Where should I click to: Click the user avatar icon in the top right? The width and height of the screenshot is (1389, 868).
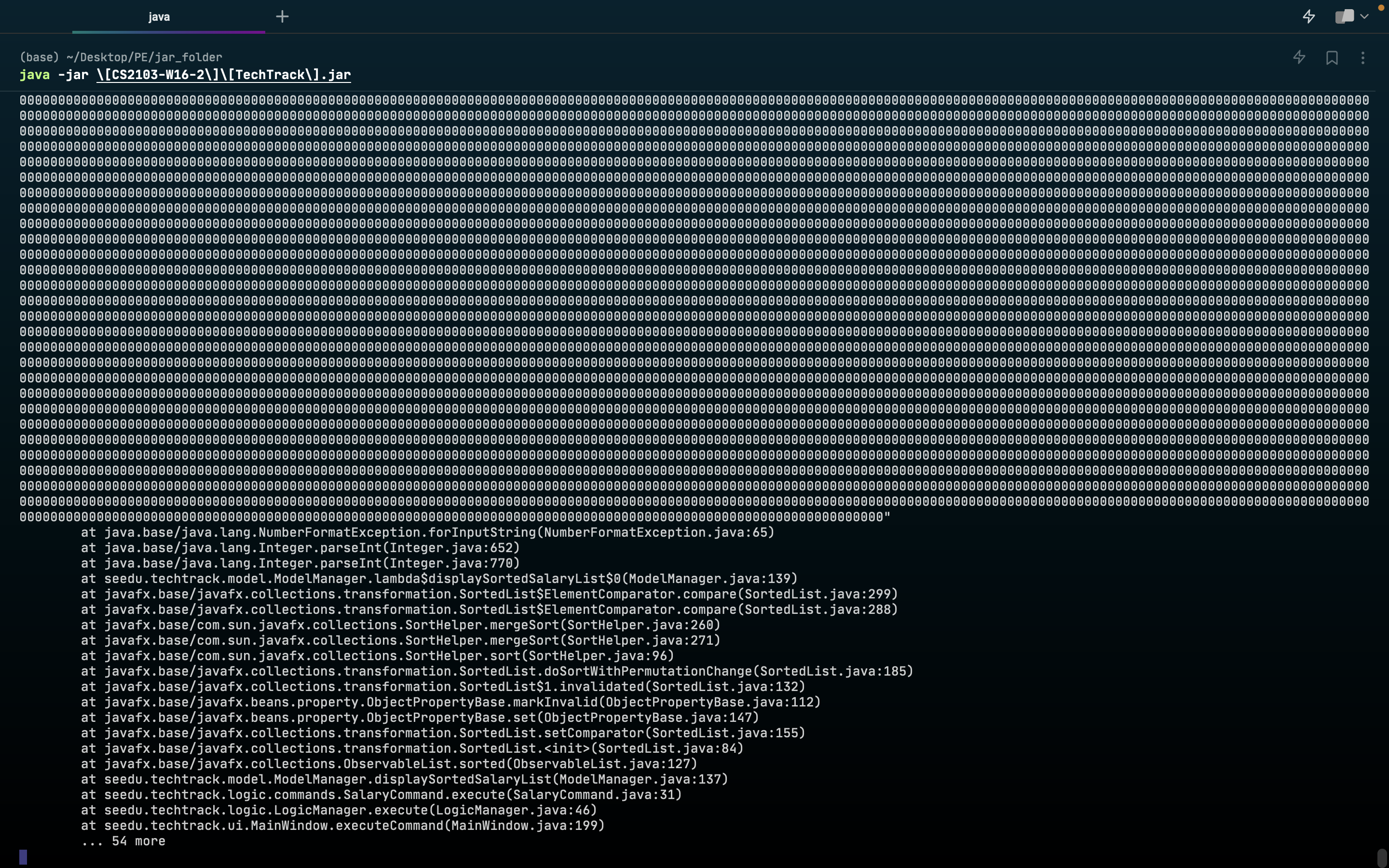(1344, 17)
